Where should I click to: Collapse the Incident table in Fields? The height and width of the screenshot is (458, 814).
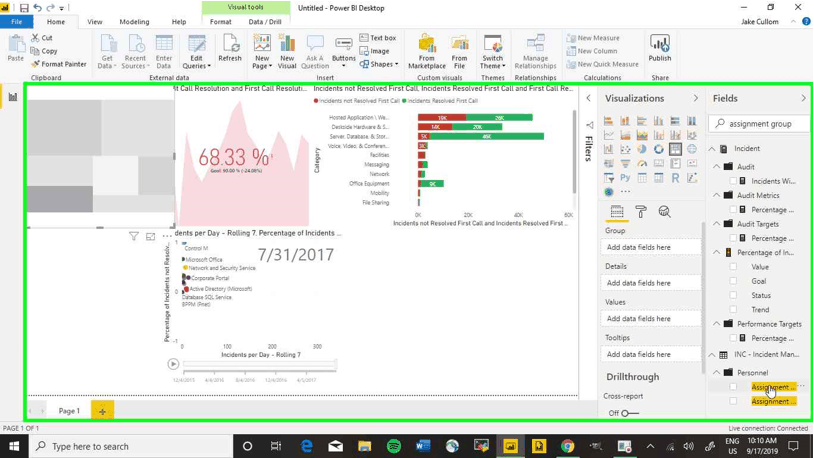point(712,149)
